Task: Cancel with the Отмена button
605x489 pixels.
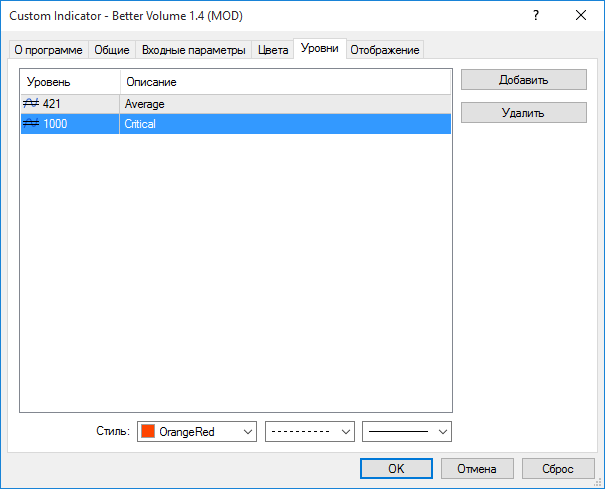Action: pos(477,468)
